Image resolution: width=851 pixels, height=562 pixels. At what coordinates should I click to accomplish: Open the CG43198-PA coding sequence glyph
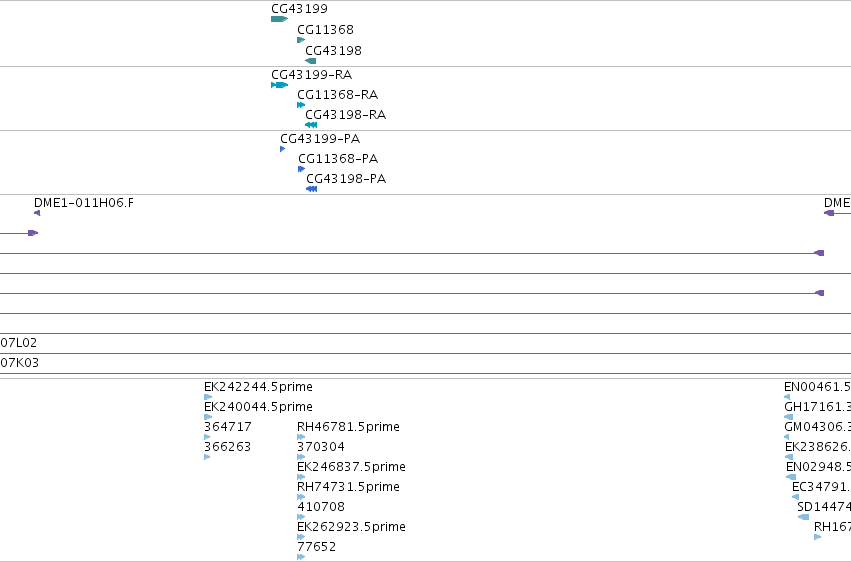[312, 189]
